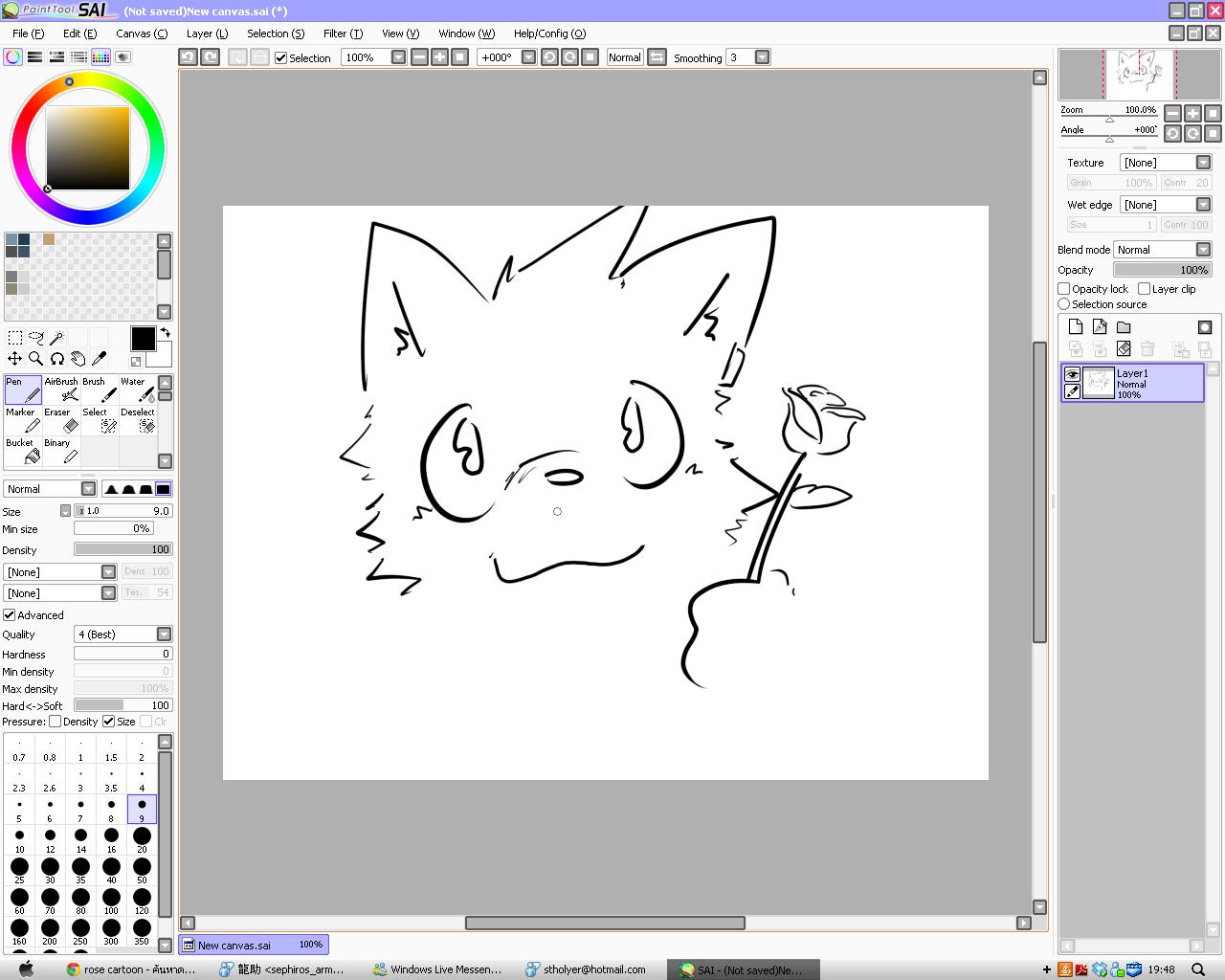1225x980 pixels.
Task: Clear the layer with the eraser icon
Action: (1124, 349)
